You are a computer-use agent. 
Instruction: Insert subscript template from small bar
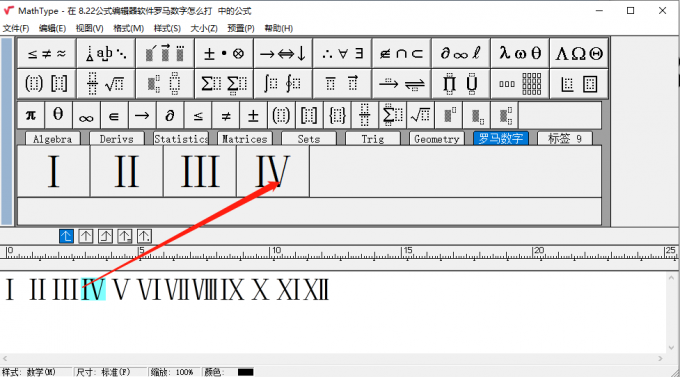pos(476,115)
